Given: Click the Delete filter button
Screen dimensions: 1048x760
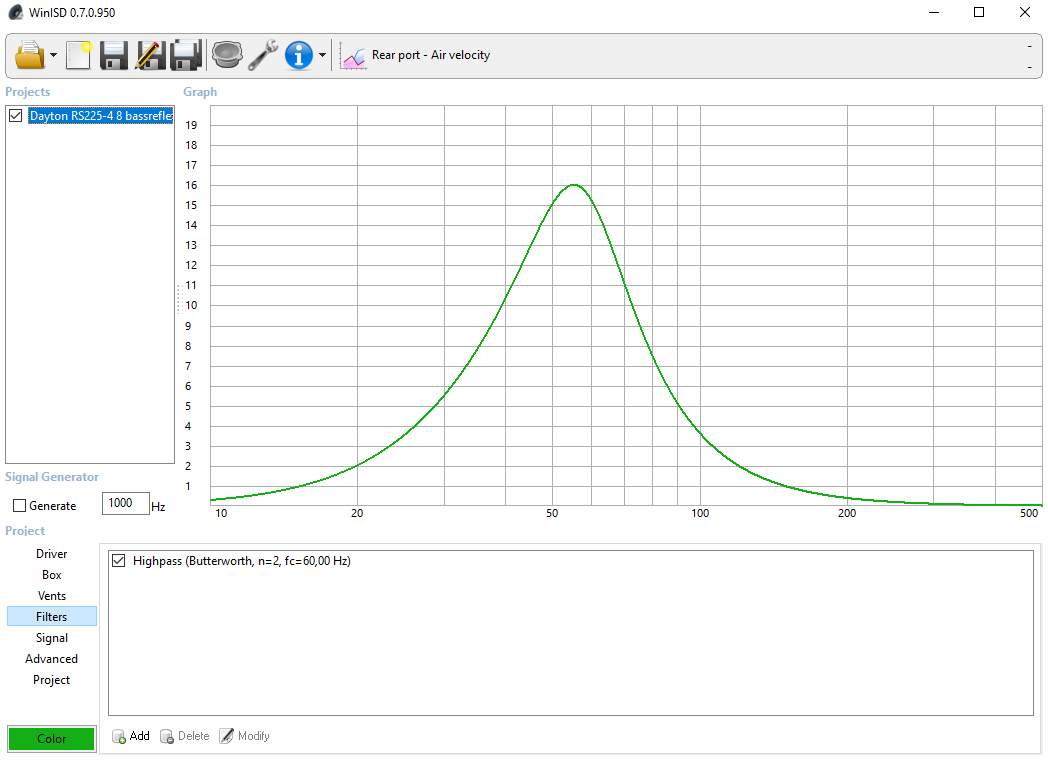Looking at the screenshot, I should click(x=184, y=736).
